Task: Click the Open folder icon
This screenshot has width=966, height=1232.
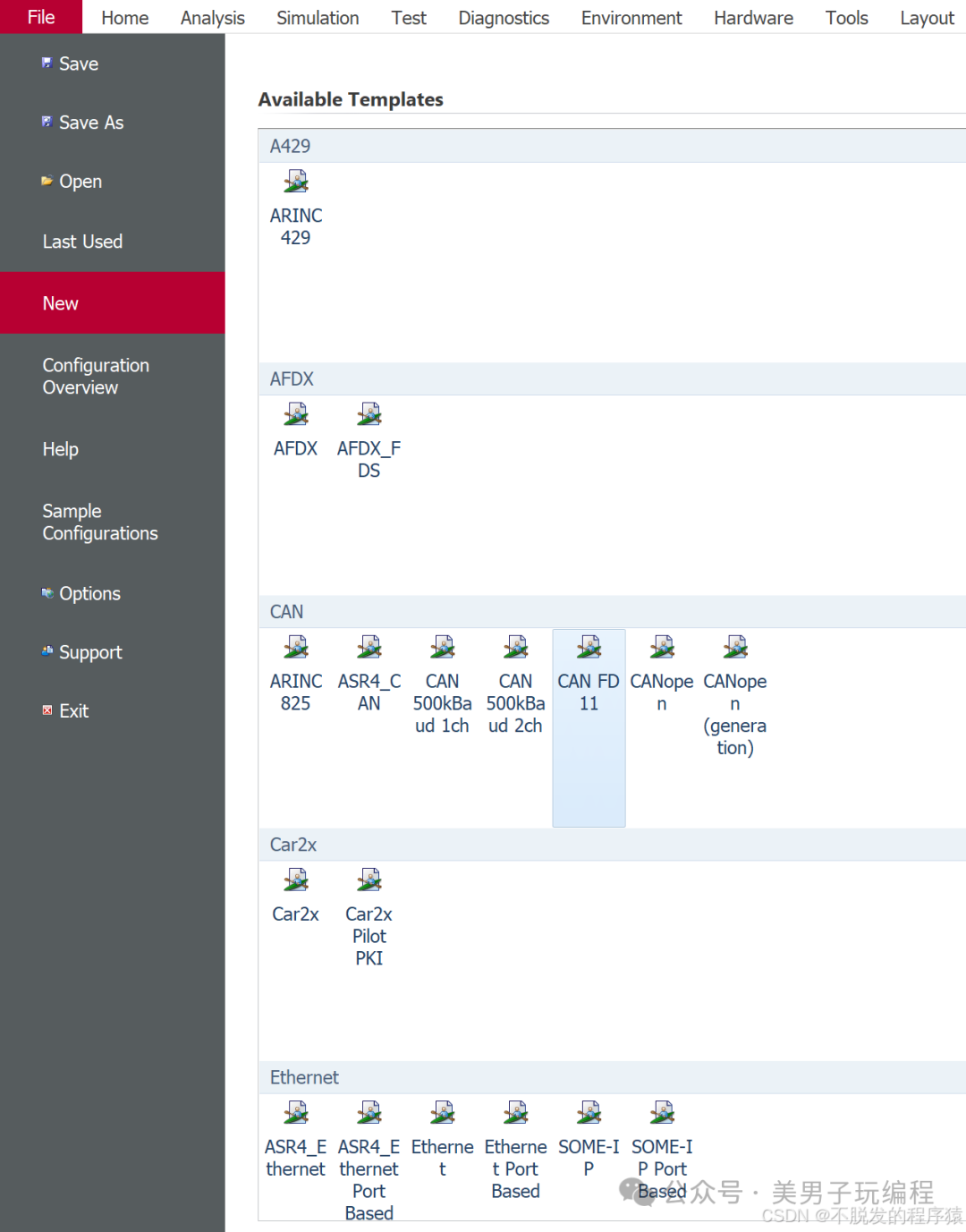Action: point(47,181)
